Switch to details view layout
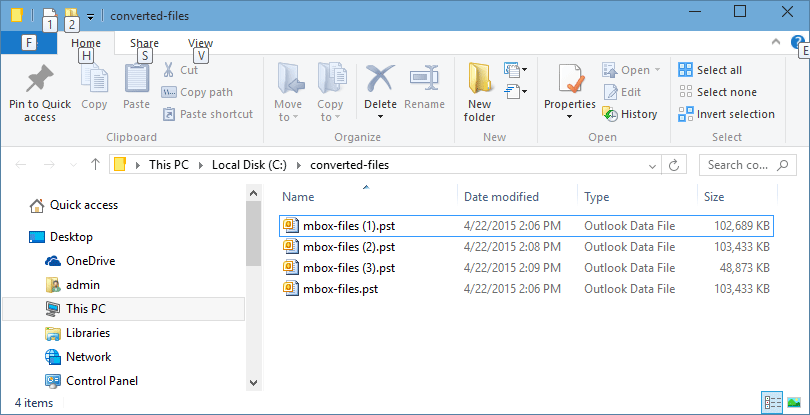810x415 pixels. tap(772, 402)
